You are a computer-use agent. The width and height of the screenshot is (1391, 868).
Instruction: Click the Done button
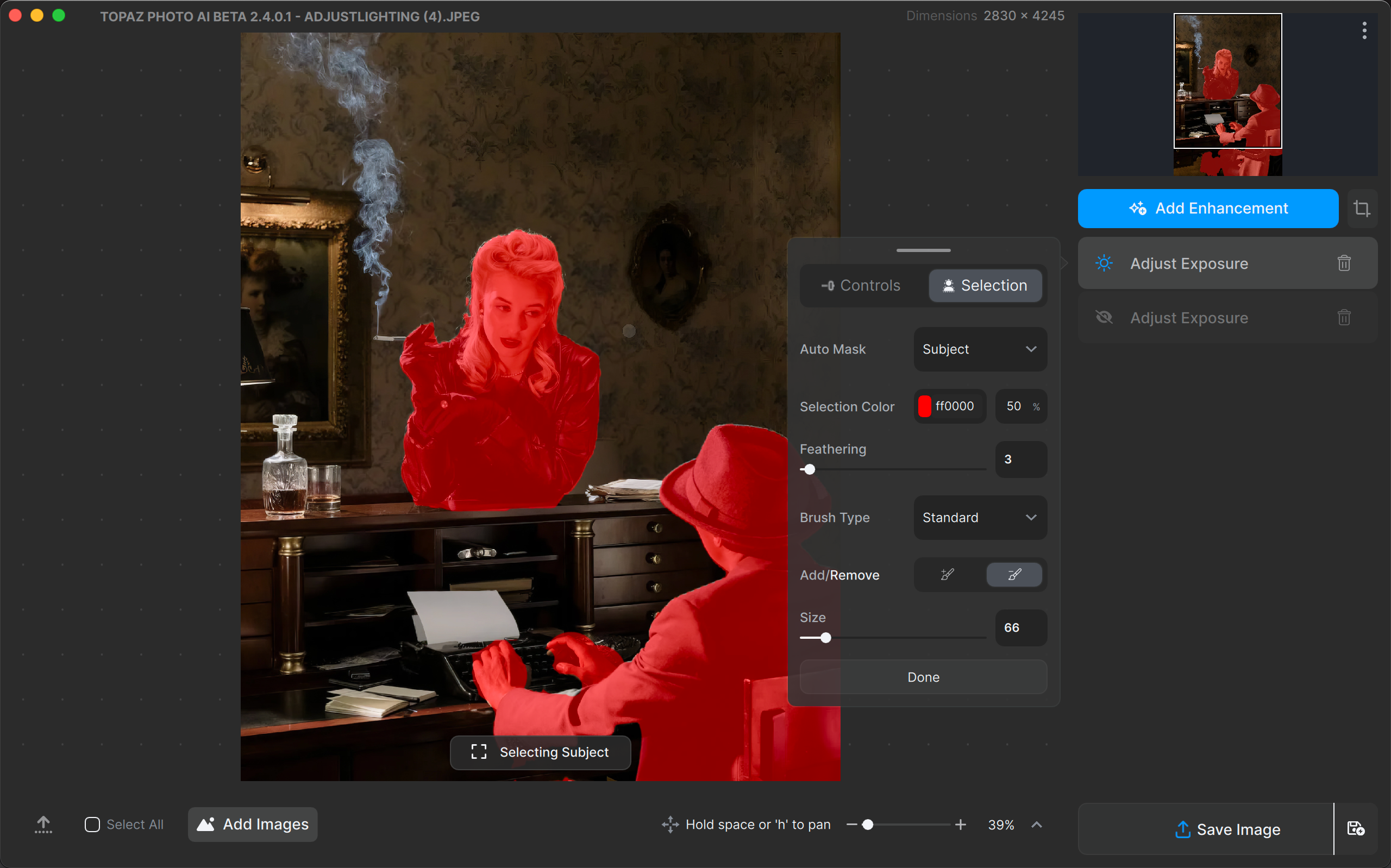coord(921,677)
